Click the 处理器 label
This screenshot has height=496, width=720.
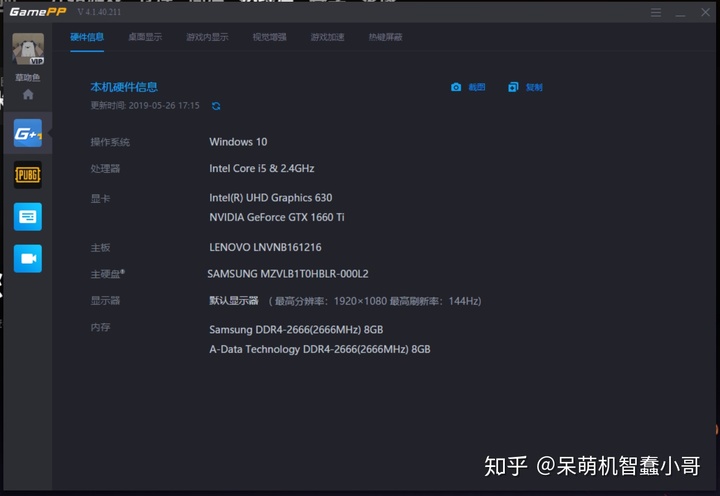click(105, 169)
